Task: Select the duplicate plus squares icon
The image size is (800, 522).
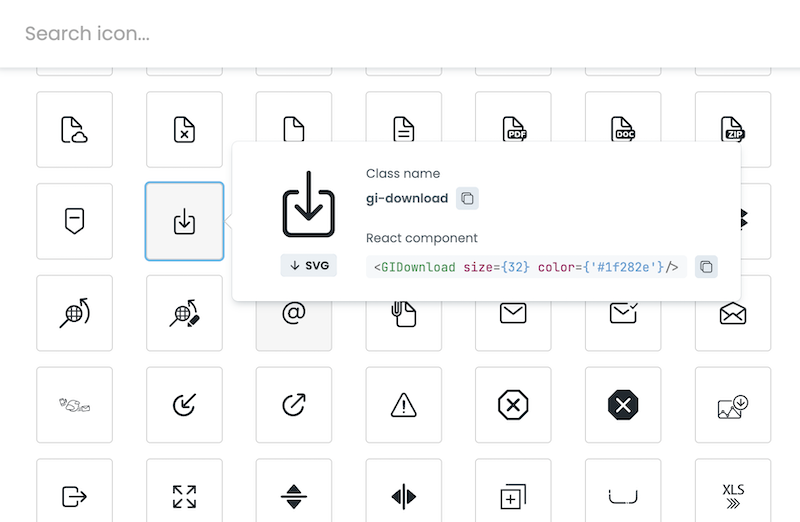Action: point(513,491)
